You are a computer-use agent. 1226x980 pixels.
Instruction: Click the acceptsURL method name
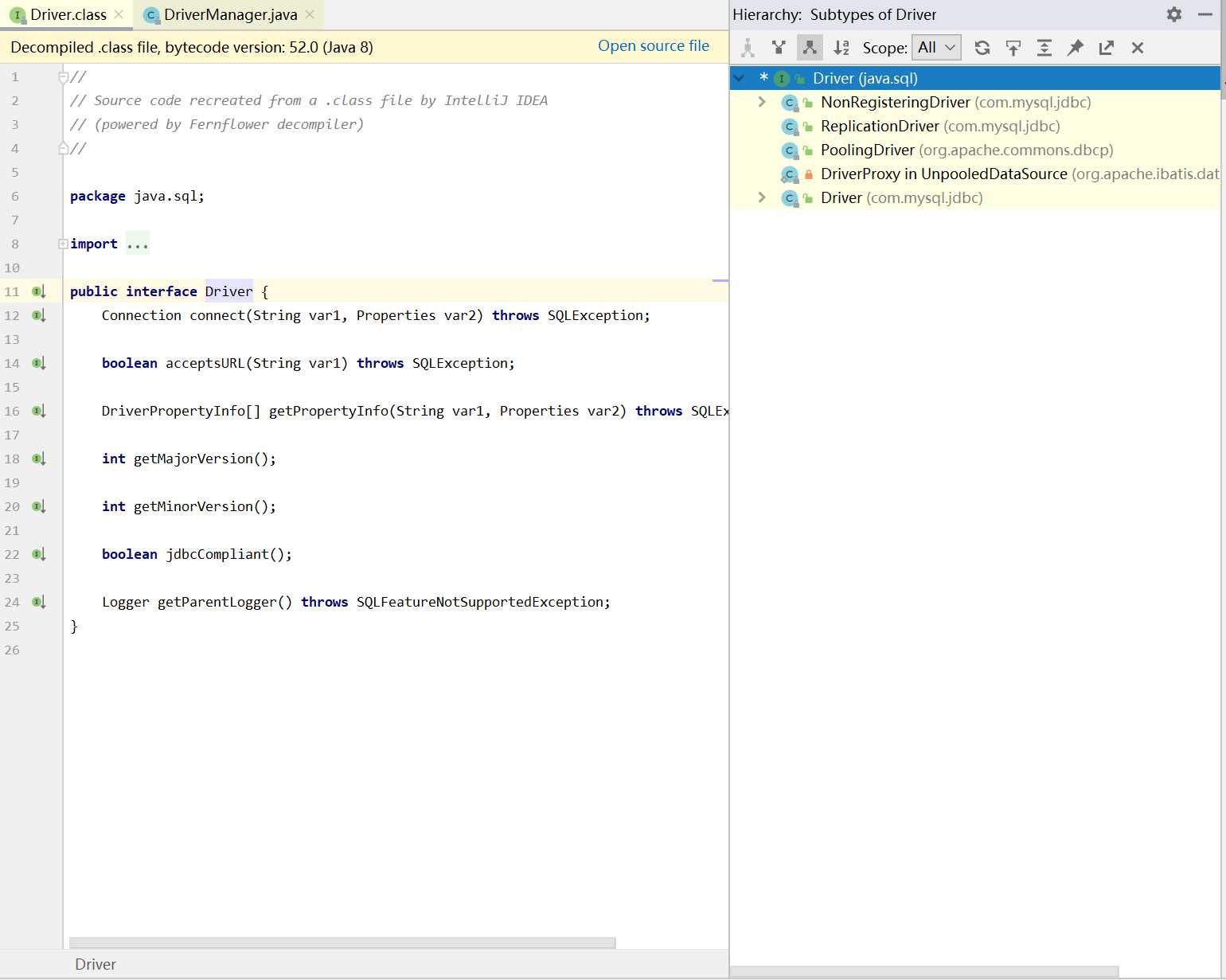[x=205, y=363]
